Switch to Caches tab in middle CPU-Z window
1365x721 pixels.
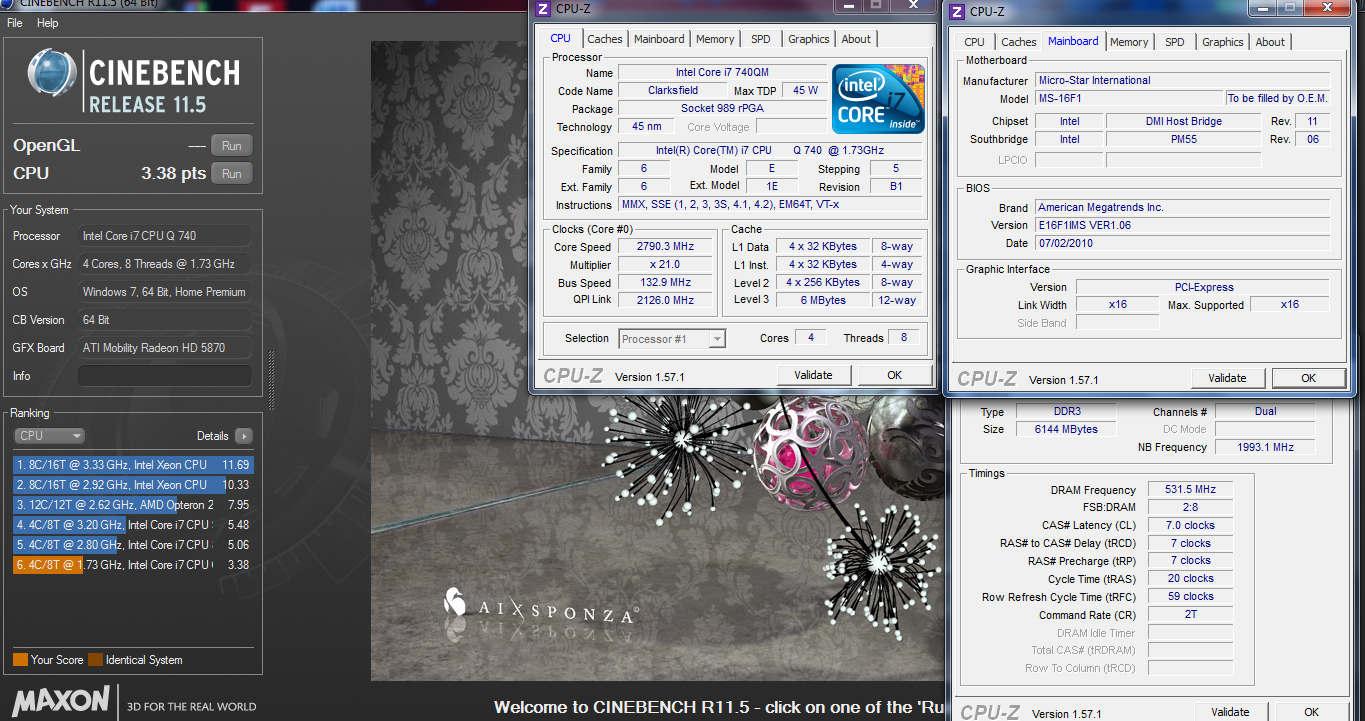tap(604, 39)
